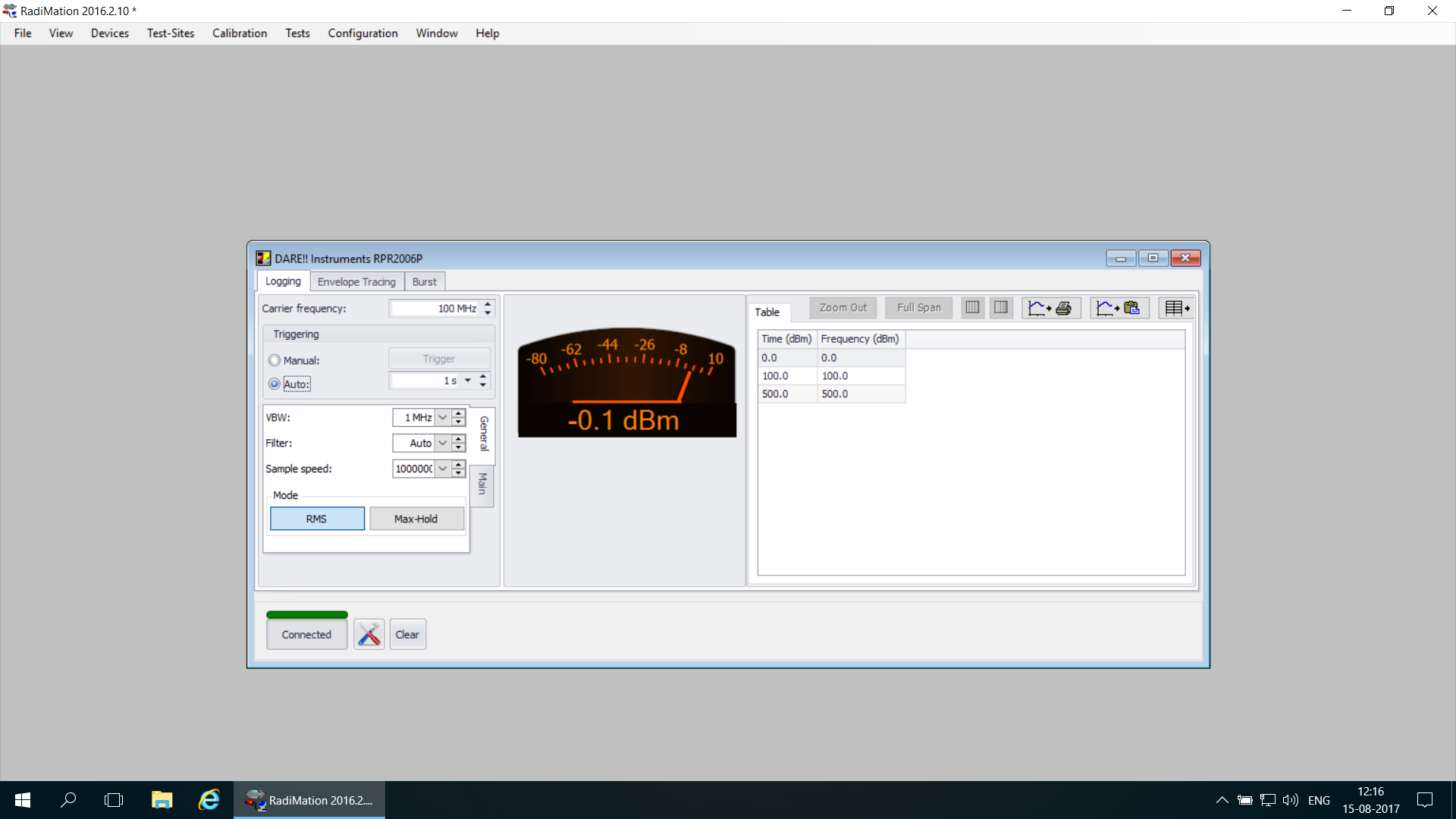Open the volume tray icon
Viewport: 1456px width, 819px height.
tap(1290, 800)
